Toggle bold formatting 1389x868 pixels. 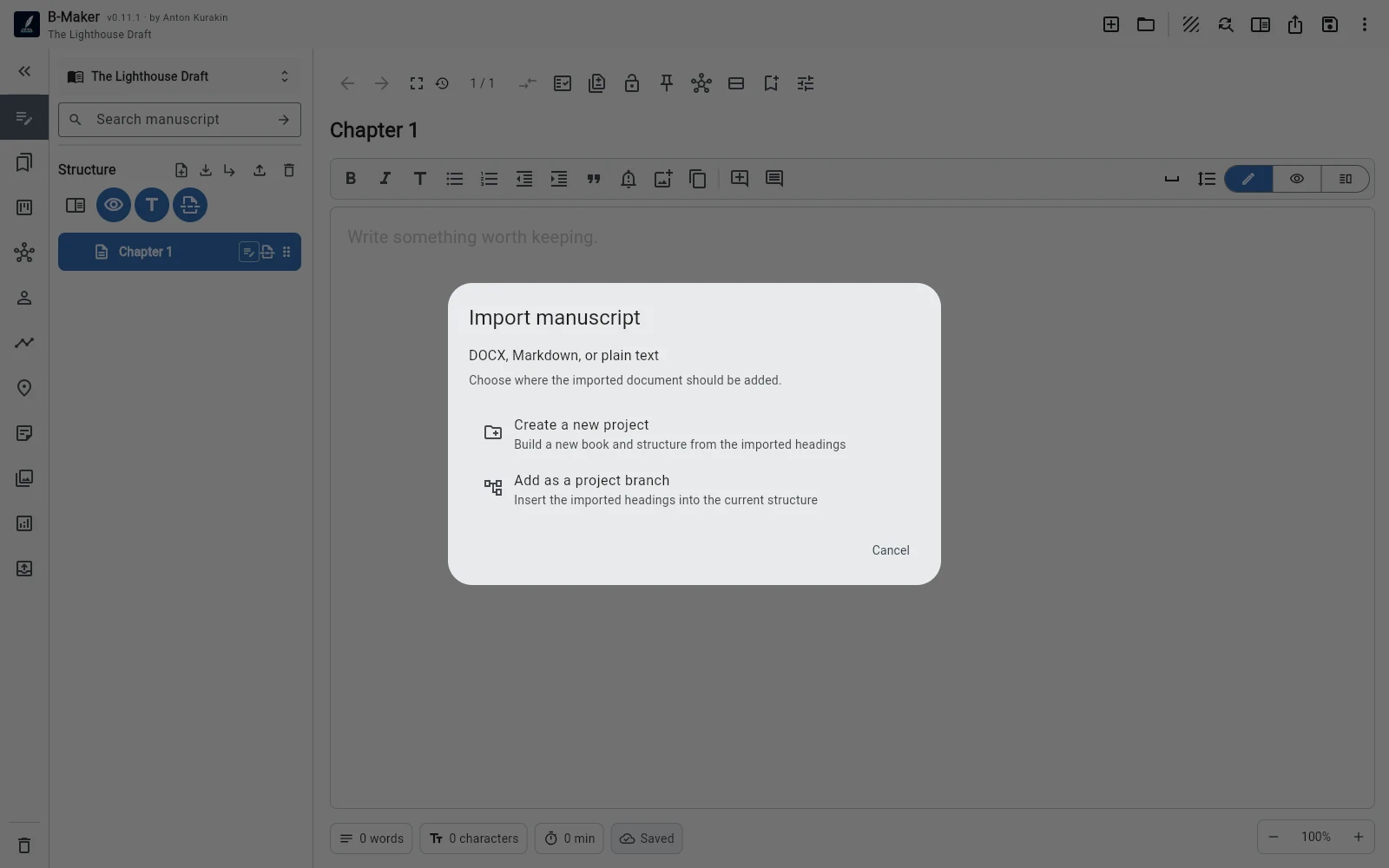click(351, 179)
